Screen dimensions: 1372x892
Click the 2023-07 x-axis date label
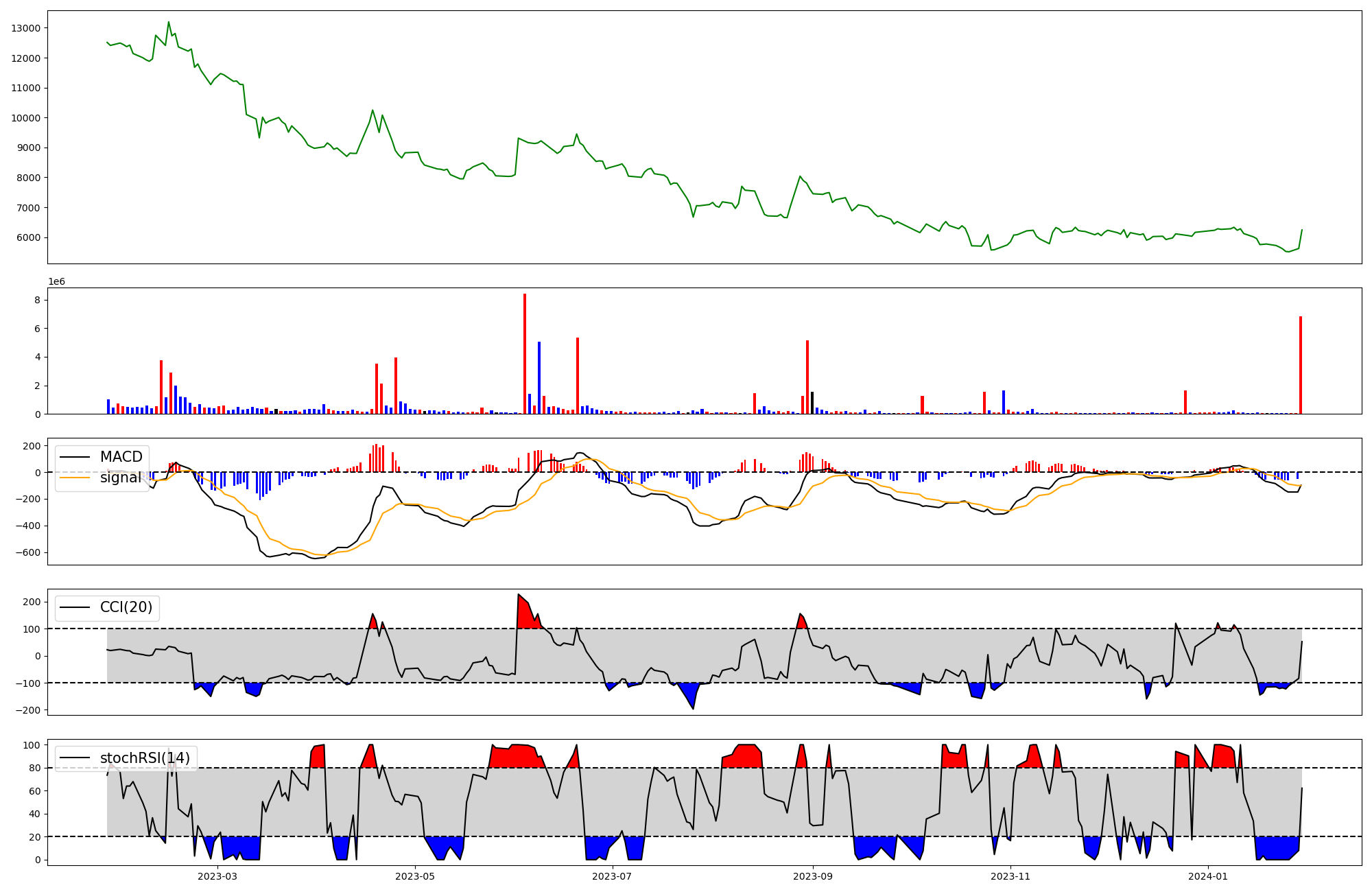pyautogui.click(x=612, y=876)
